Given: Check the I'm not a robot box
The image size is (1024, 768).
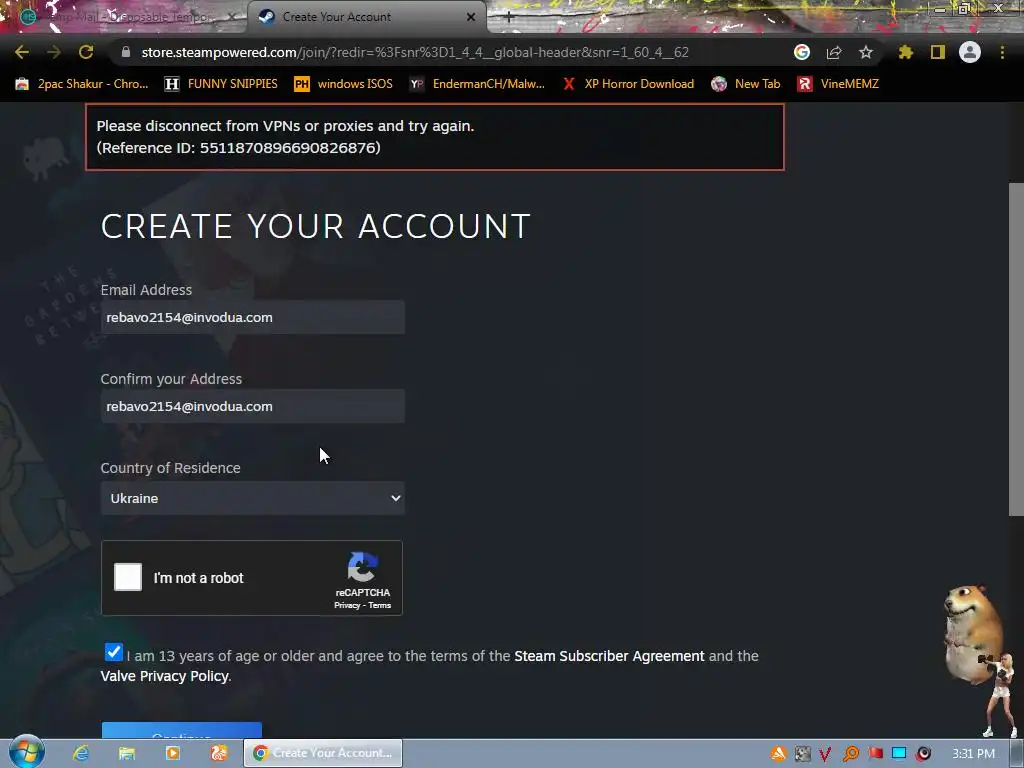Looking at the screenshot, I should 128,577.
